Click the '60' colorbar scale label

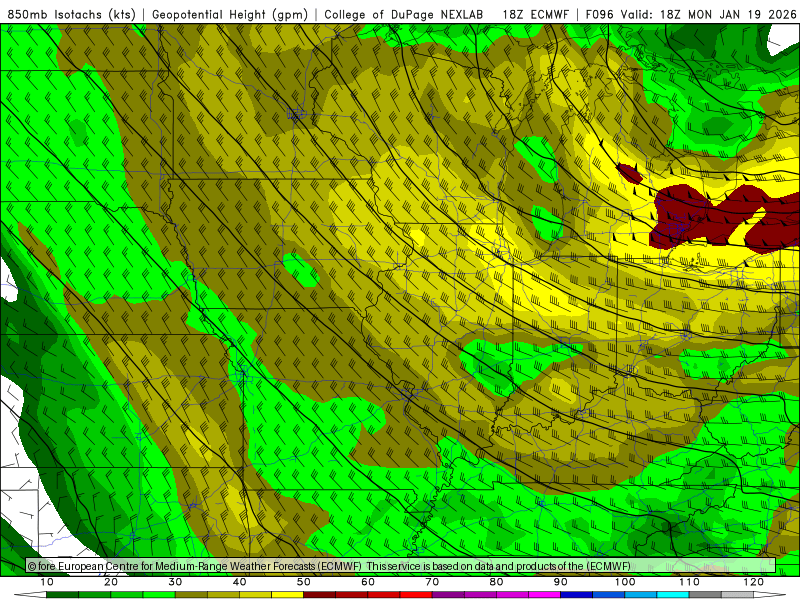(368, 582)
